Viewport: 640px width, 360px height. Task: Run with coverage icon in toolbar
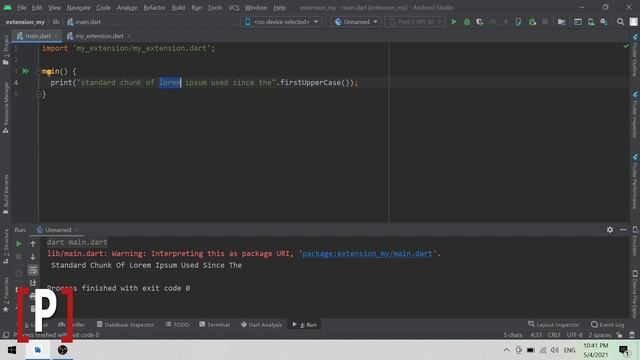480,22
